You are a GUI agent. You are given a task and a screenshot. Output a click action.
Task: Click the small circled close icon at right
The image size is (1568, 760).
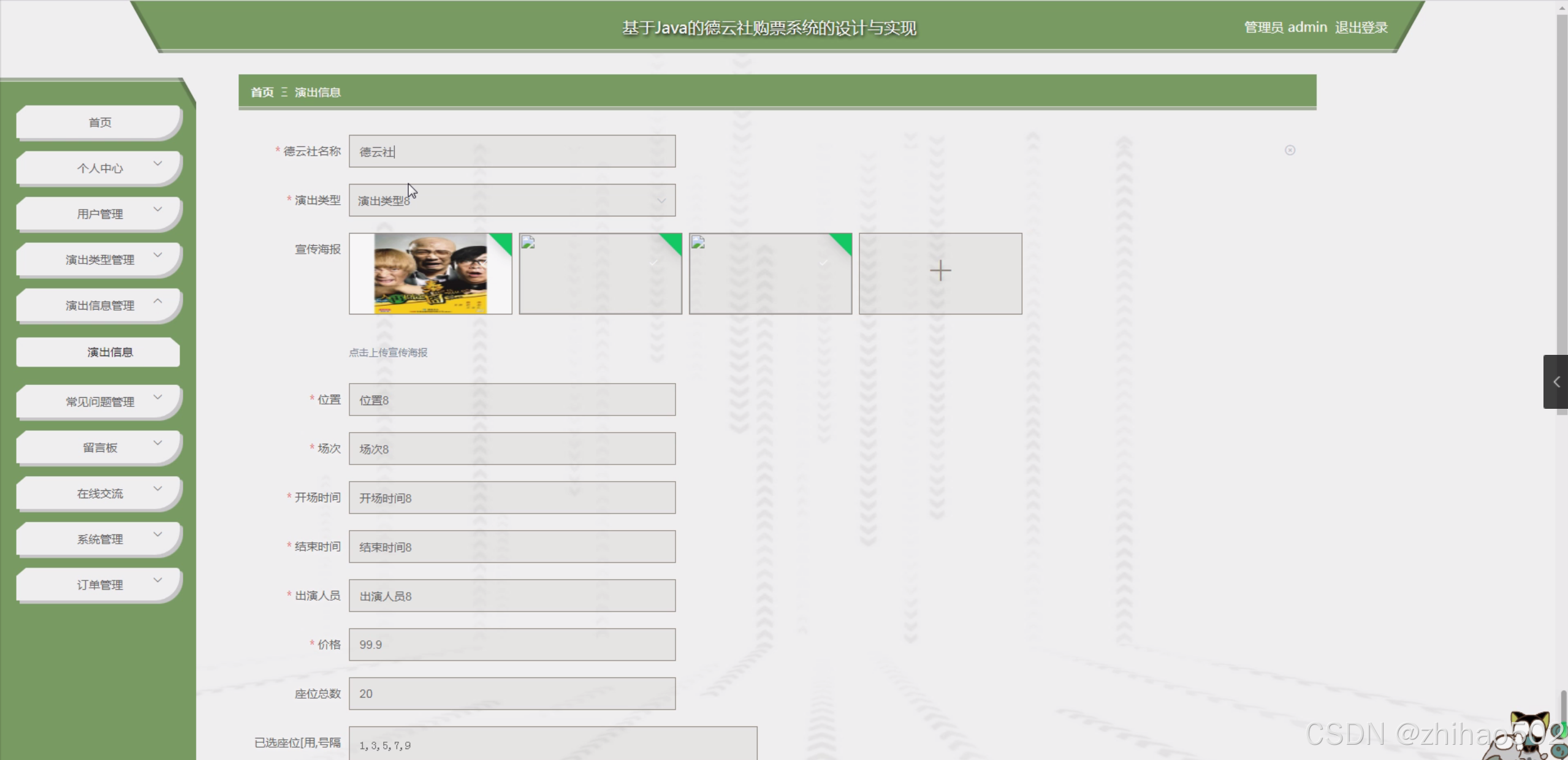coord(1290,150)
